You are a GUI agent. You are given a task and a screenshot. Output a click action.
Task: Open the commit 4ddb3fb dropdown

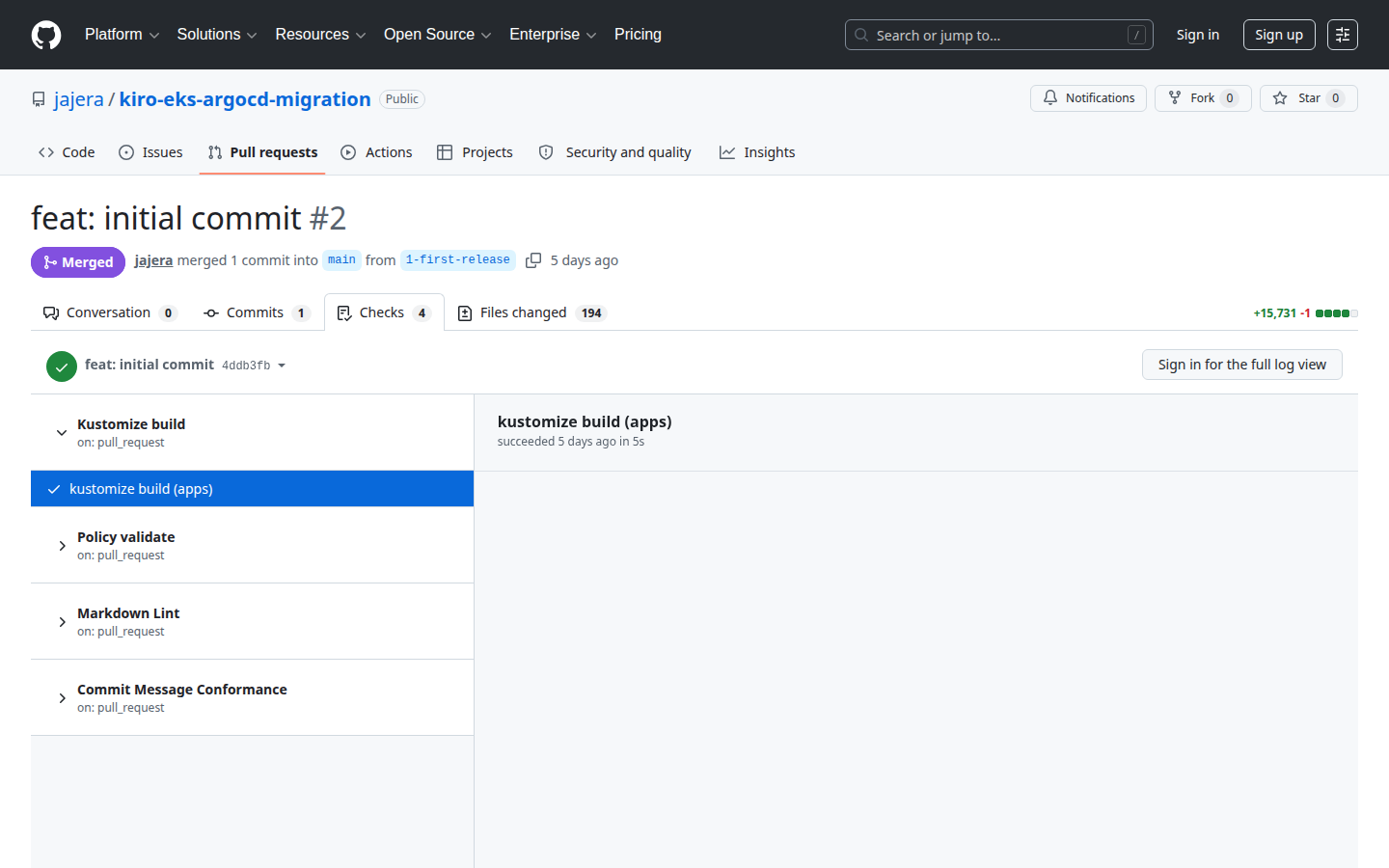pos(254,366)
